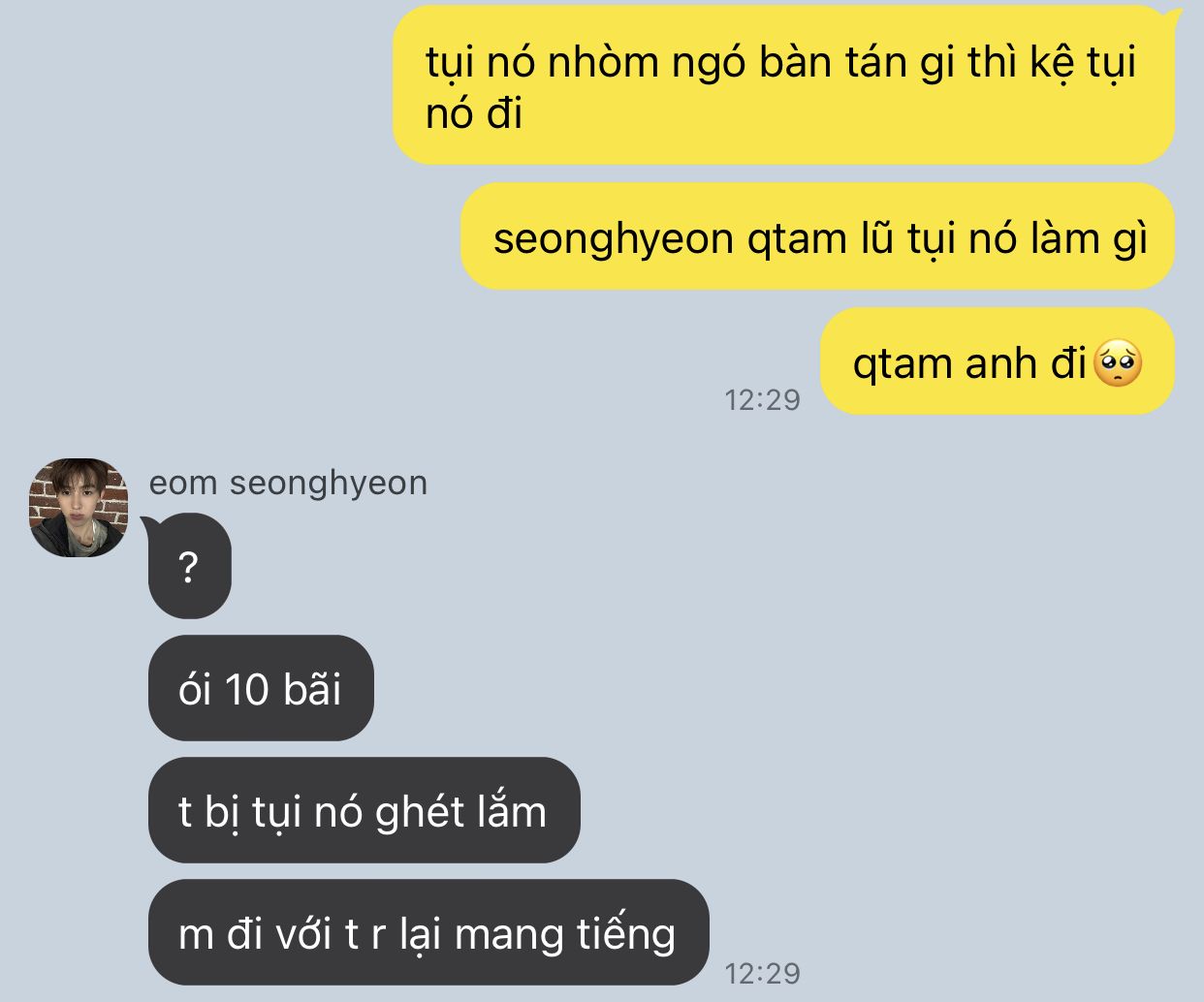Image resolution: width=1204 pixels, height=1002 pixels.
Task: Open eom seonghyeon's profile picture
Action: coord(79,508)
